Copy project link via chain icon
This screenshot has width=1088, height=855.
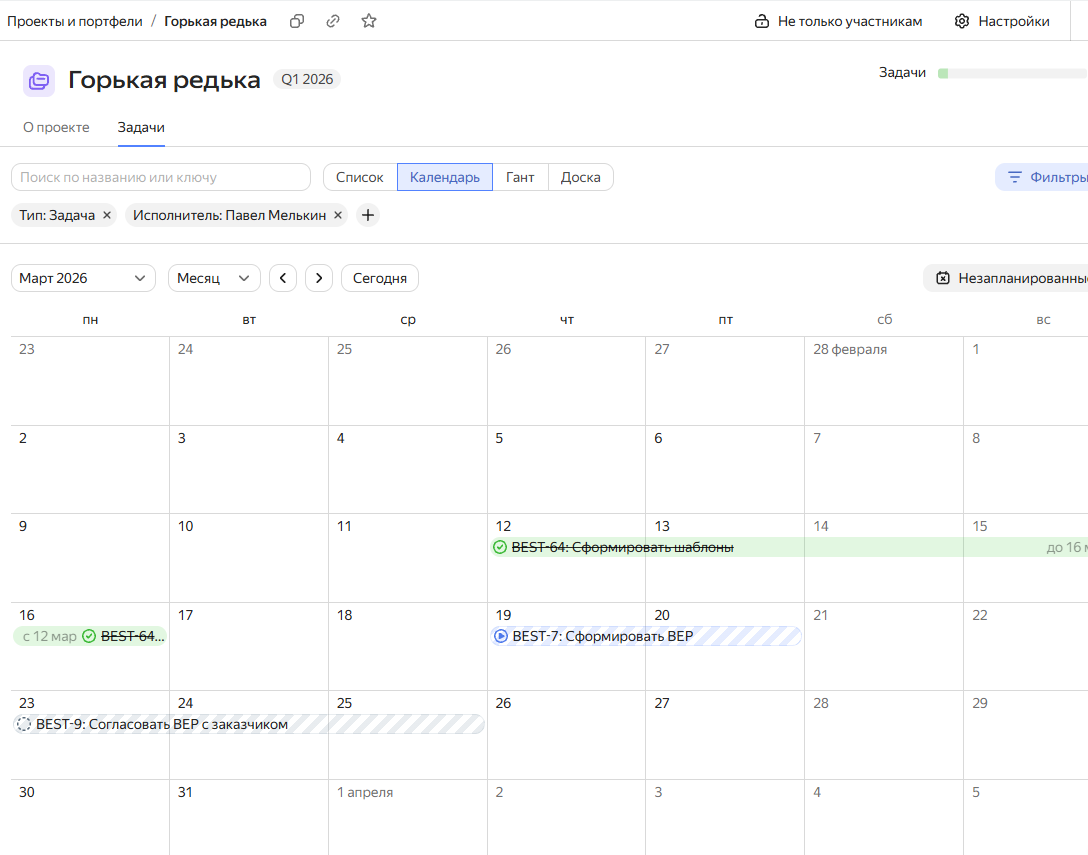pyautogui.click(x=333, y=21)
